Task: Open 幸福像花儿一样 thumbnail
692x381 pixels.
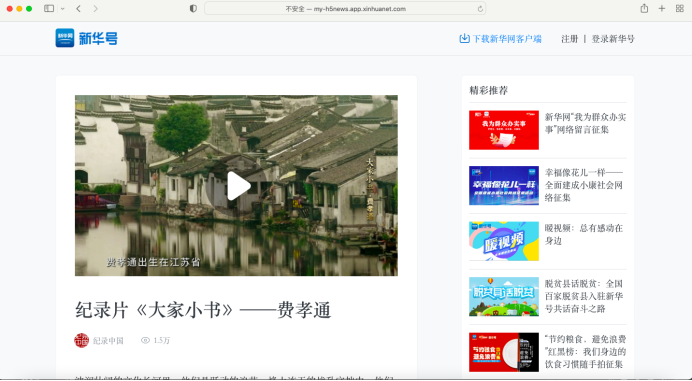Action: (x=504, y=185)
